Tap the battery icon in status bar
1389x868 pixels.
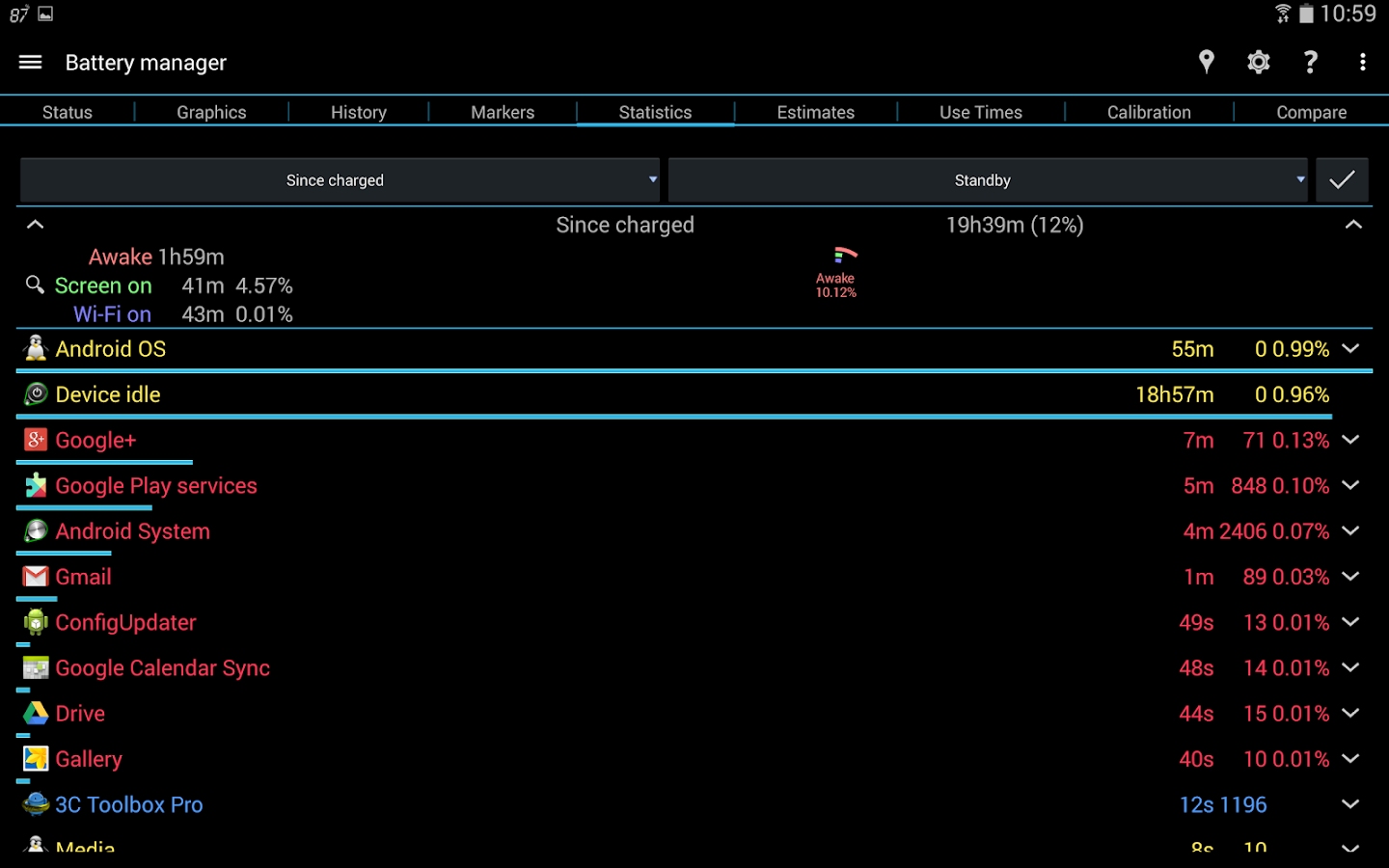[x=1306, y=14]
